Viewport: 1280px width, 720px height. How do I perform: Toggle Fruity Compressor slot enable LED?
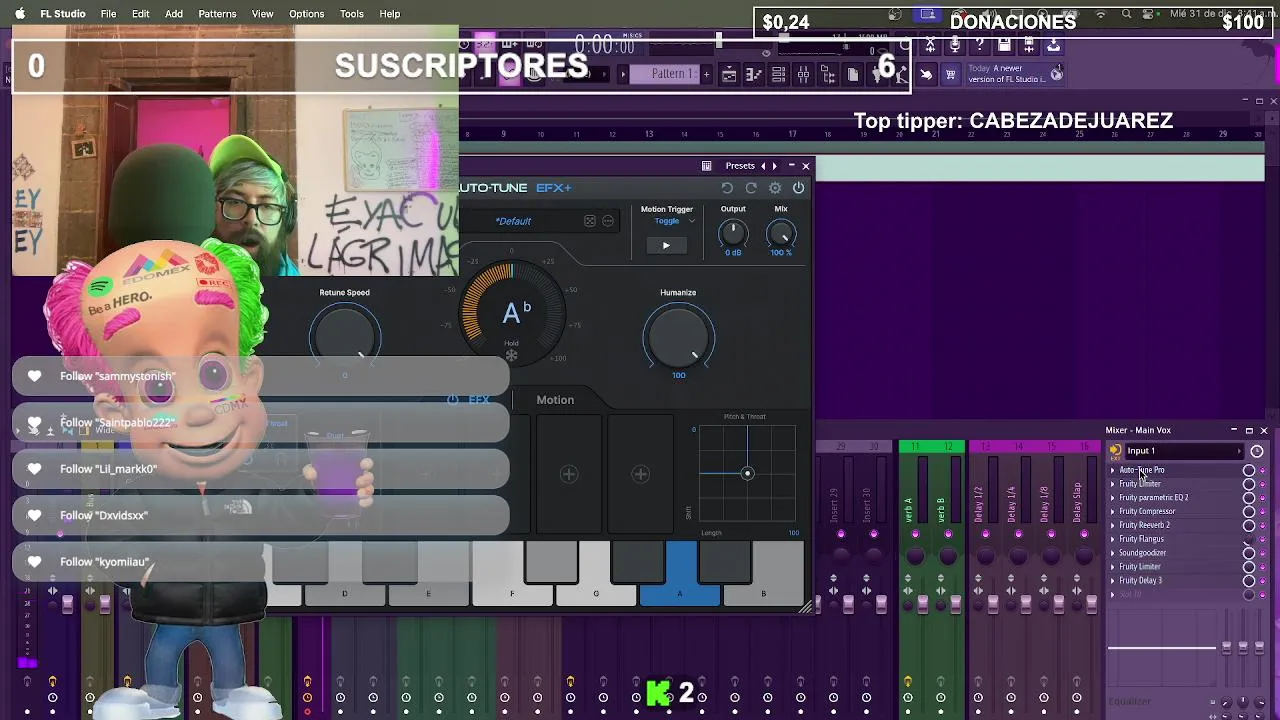[1262, 512]
